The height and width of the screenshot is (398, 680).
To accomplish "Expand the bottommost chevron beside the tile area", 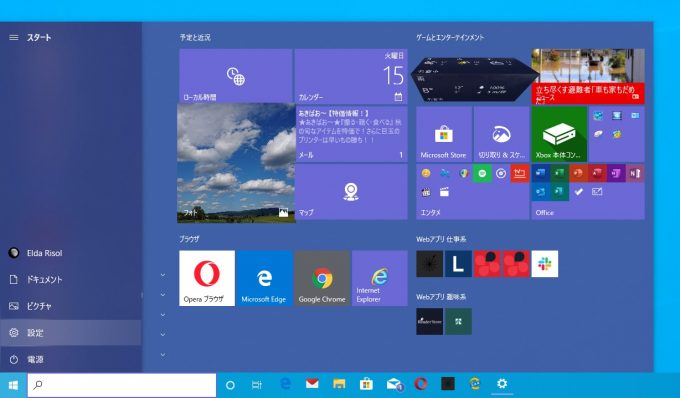I will (x=163, y=355).
